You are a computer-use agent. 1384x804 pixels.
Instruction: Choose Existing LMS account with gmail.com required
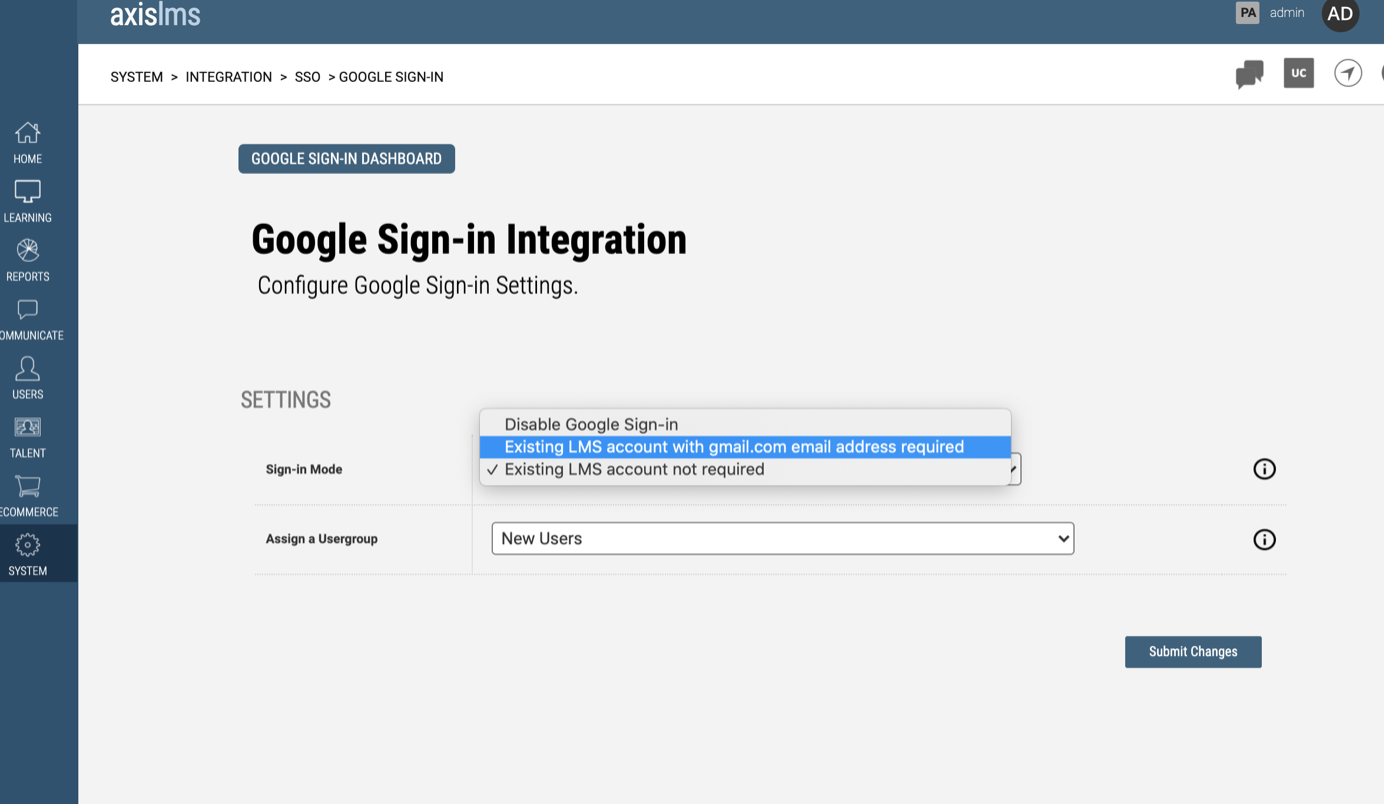[x=745, y=447]
